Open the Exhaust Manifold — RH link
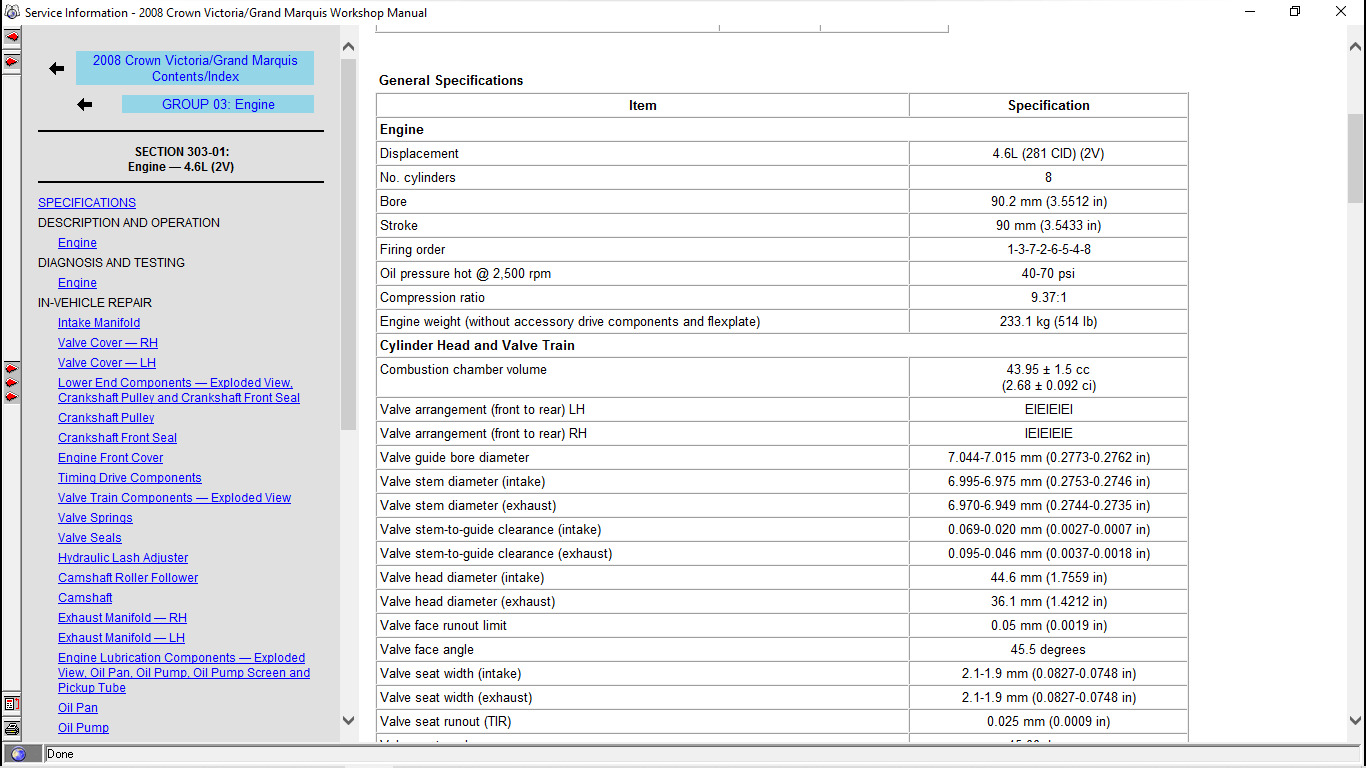Viewport: 1366px width, 768px height. click(x=122, y=618)
